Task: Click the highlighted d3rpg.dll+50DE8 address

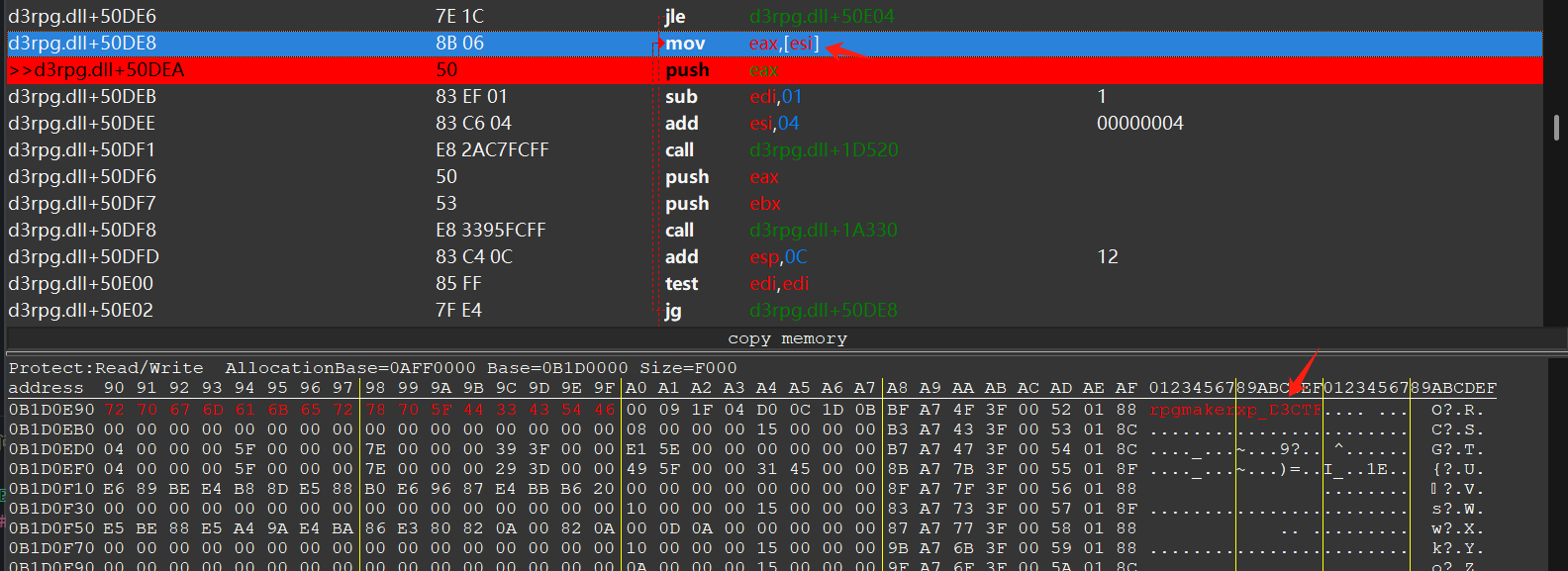Action: tap(82, 44)
